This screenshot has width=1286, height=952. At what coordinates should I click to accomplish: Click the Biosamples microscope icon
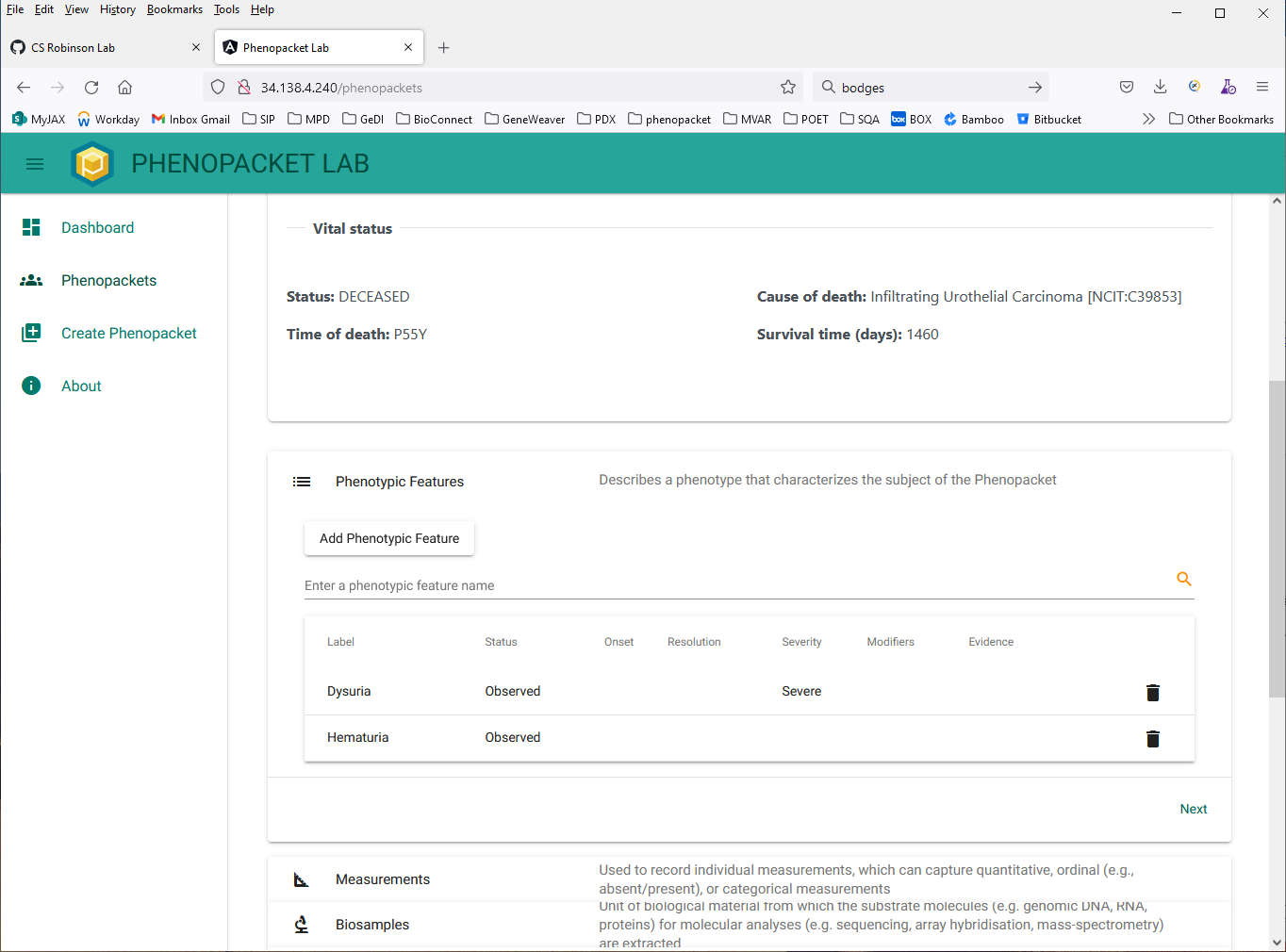[301, 924]
